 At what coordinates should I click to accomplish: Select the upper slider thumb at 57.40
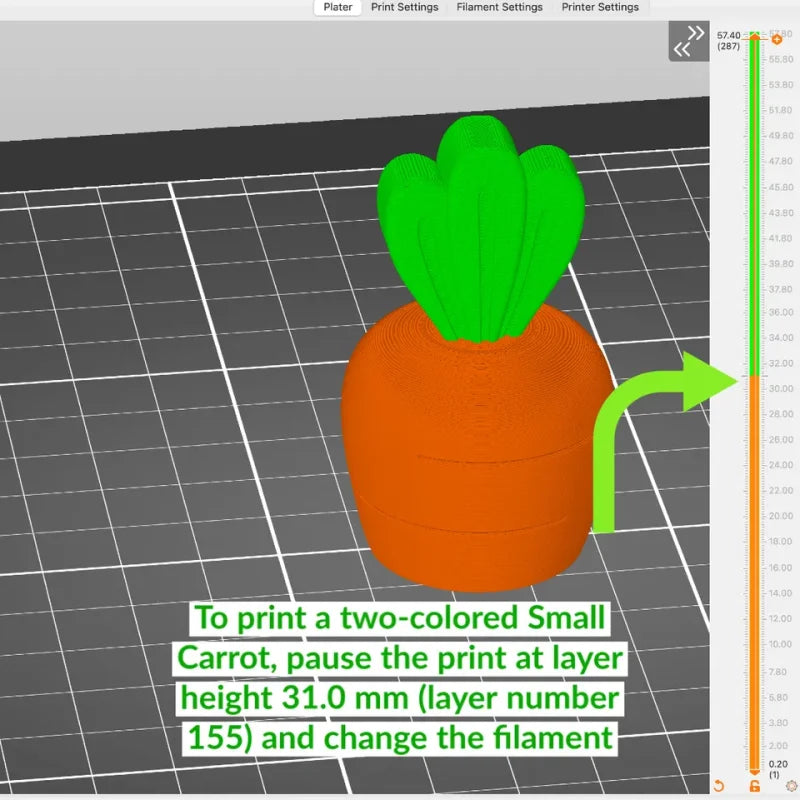pos(755,36)
